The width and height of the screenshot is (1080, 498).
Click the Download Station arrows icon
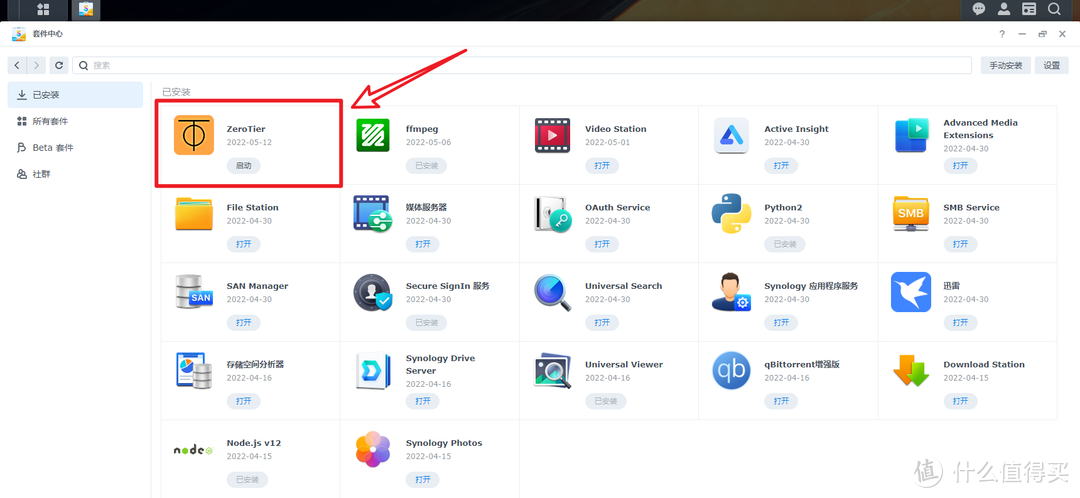(911, 371)
